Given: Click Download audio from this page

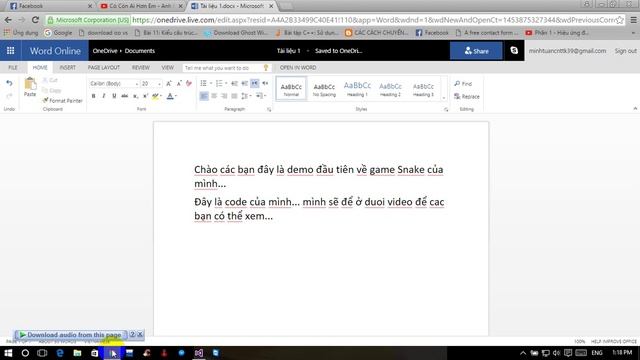Looking at the screenshot, I should pos(70,335).
